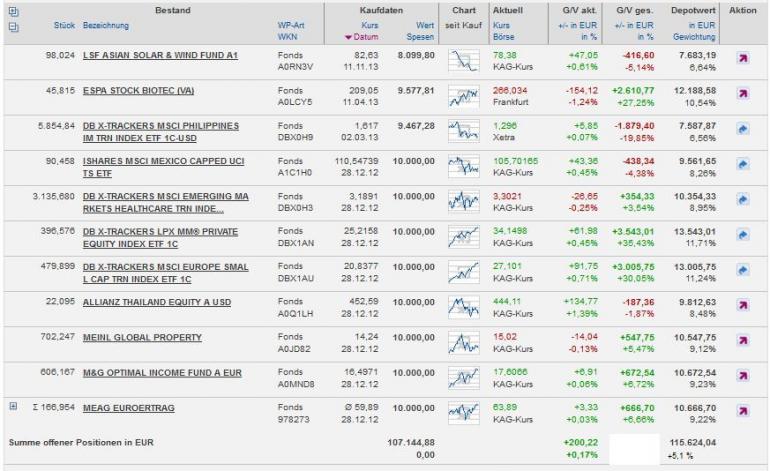Image resolution: width=770 pixels, height=471 pixels.
Task: Collapse all positions with the minus icon in header
Action: point(13,28)
